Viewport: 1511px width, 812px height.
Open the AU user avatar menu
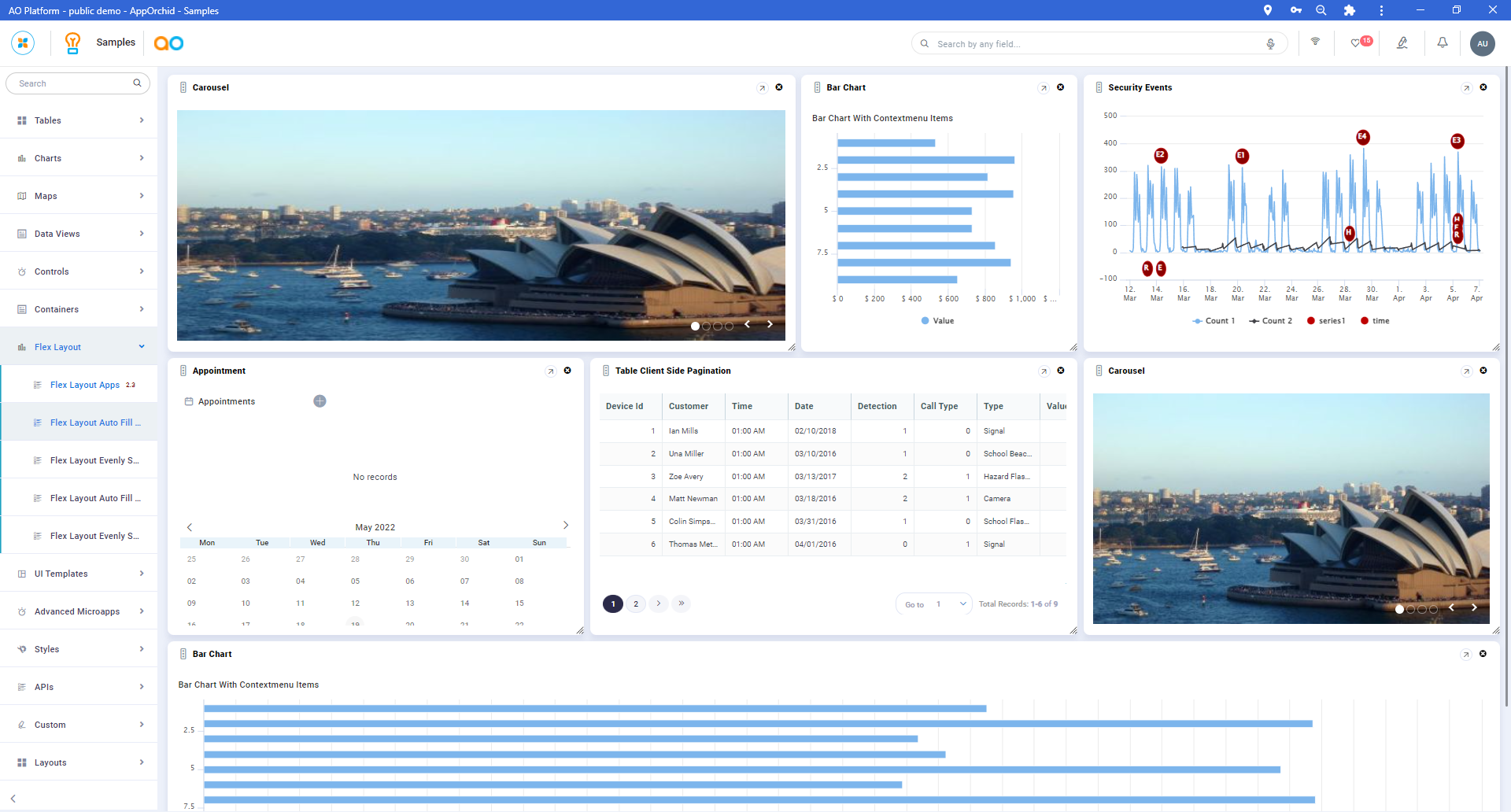coord(1482,43)
